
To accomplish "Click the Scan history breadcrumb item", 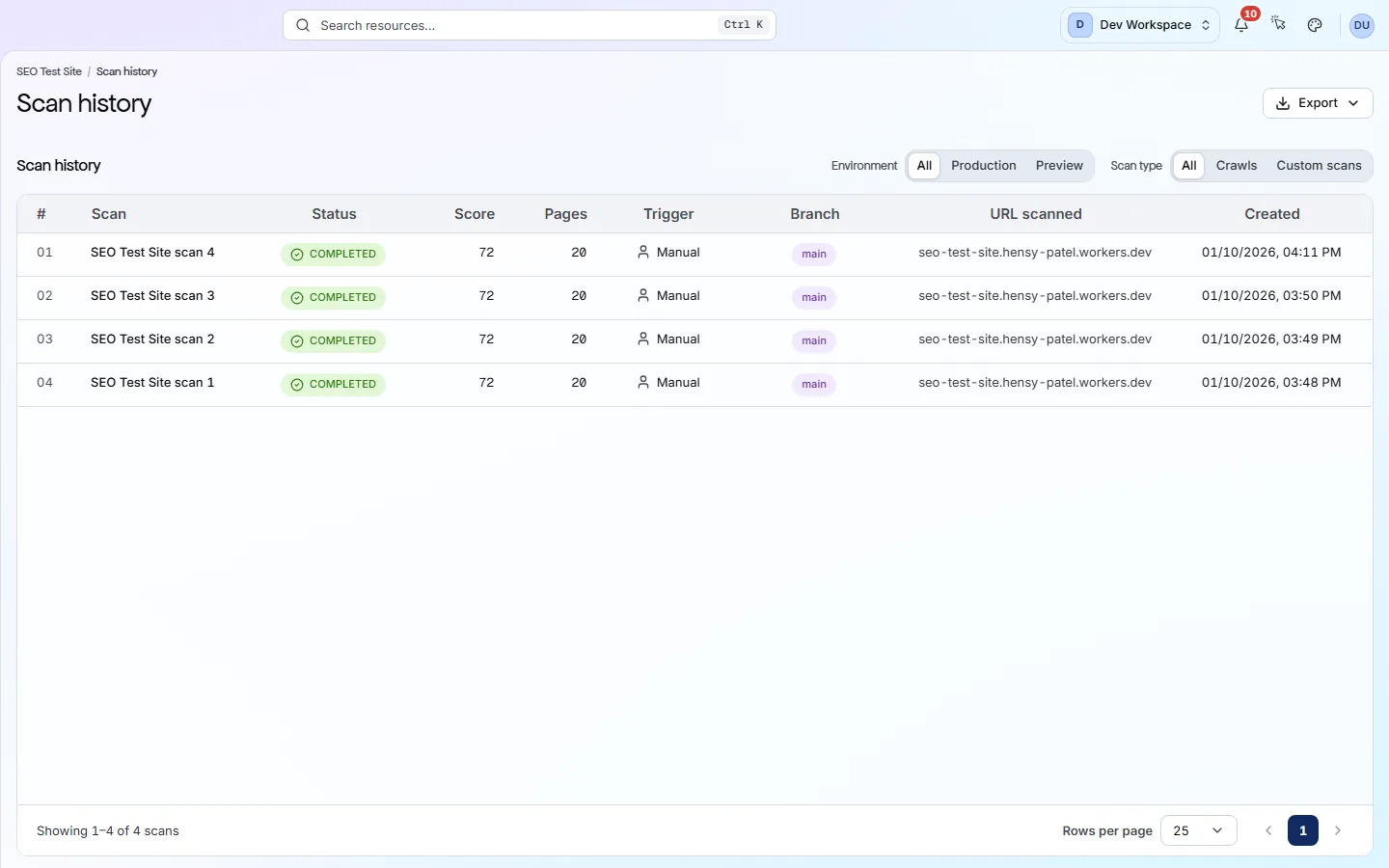I will tap(126, 71).
